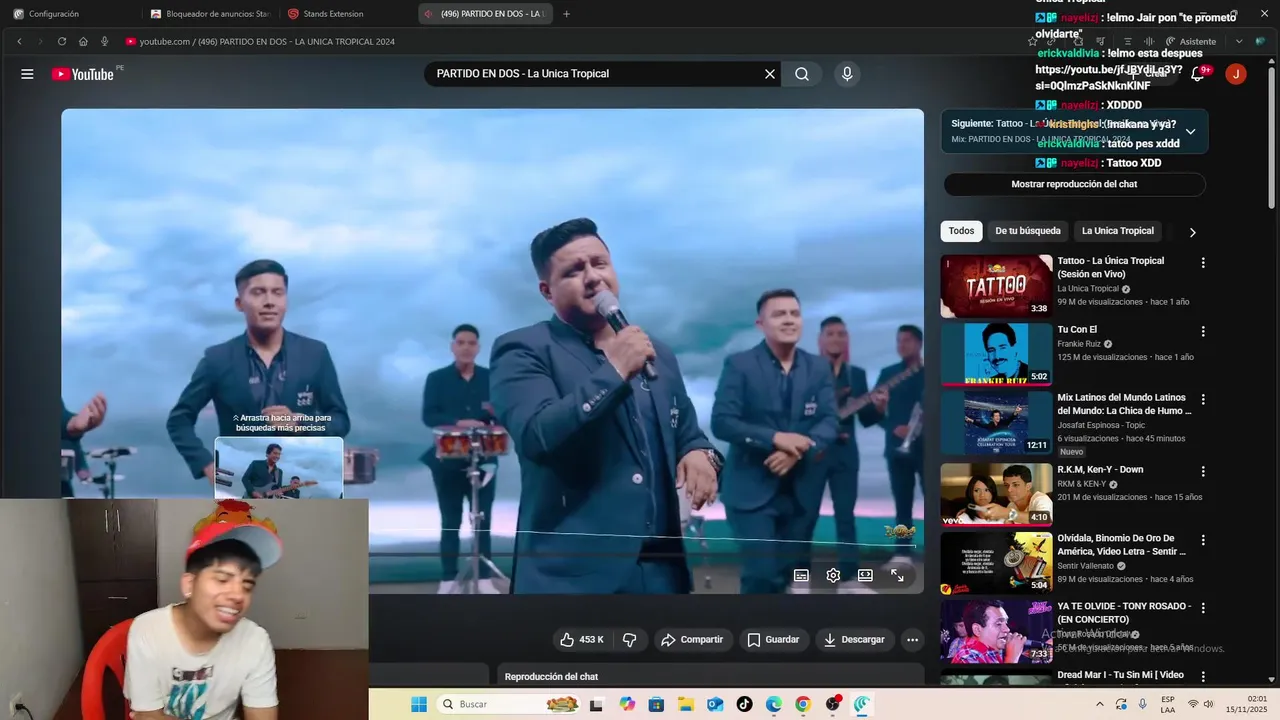1280x720 pixels.
Task: Click the address bar microphone icon
Action: pos(104,41)
